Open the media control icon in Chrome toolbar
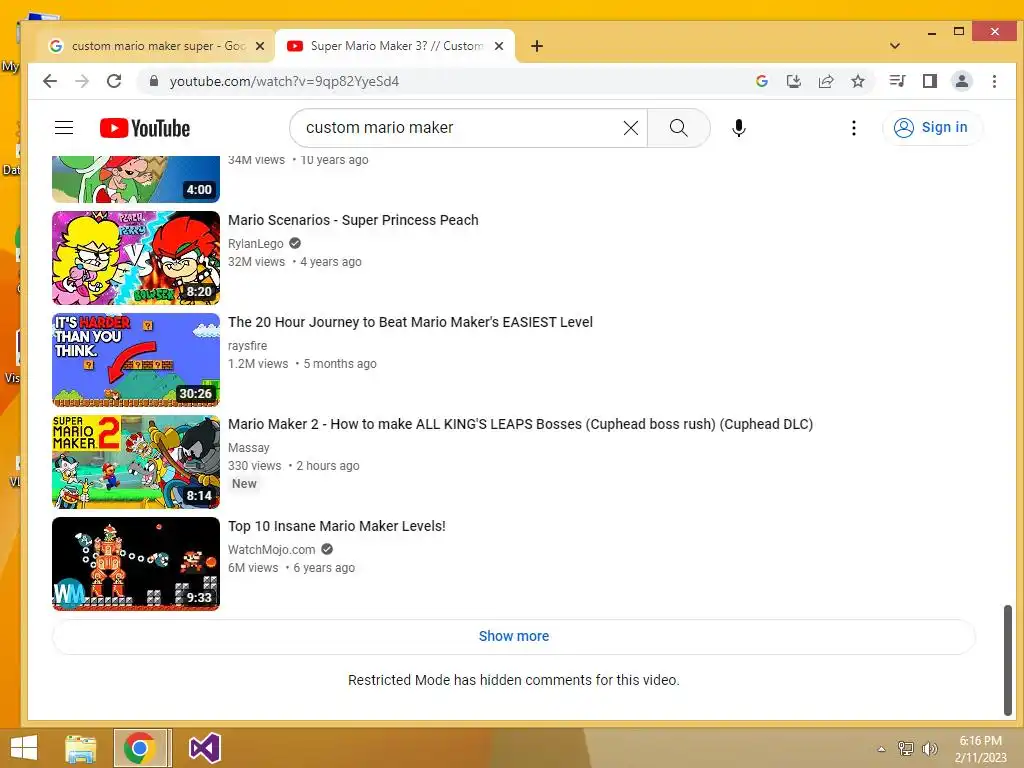Image resolution: width=1024 pixels, height=768 pixels. 897,81
